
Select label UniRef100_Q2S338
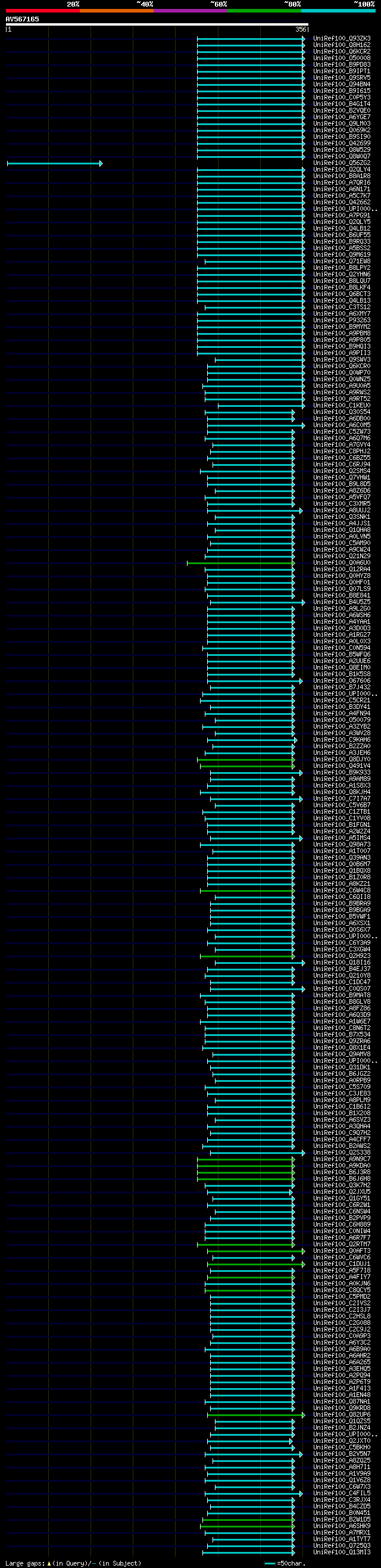tap(342, 1153)
